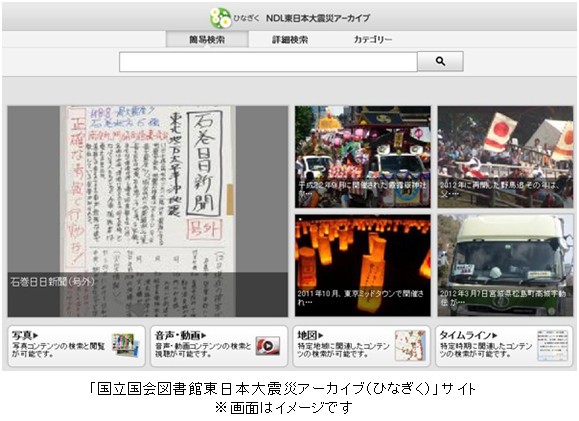This screenshot has width=579, height=421.
Task: Click the 写真 heading link
Action: coord(25,335)
